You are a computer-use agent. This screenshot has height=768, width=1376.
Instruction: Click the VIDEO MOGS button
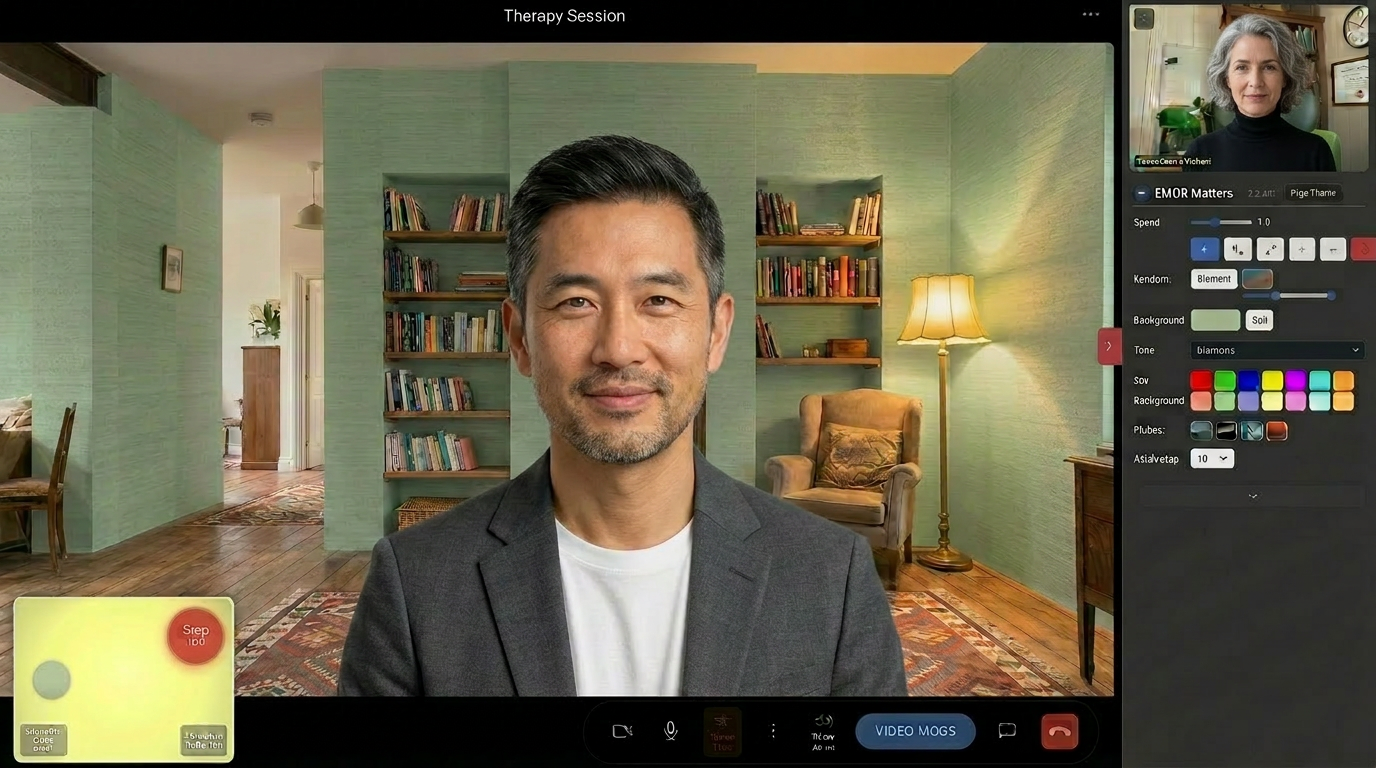pos(915,731)
